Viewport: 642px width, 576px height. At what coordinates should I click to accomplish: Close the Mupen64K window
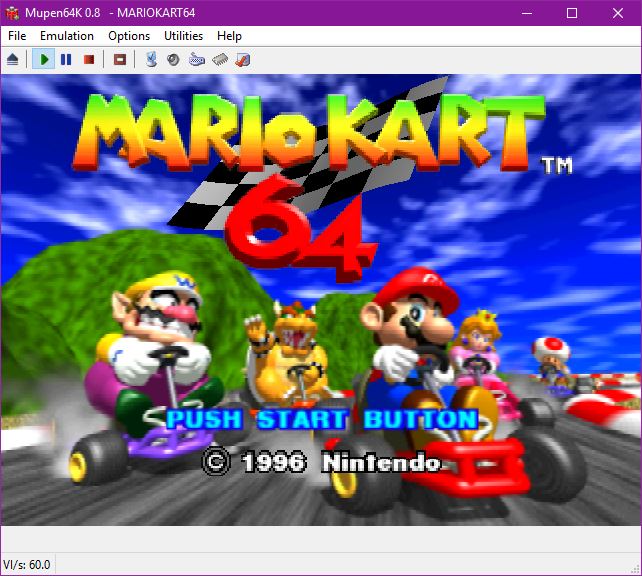[618, 13]
